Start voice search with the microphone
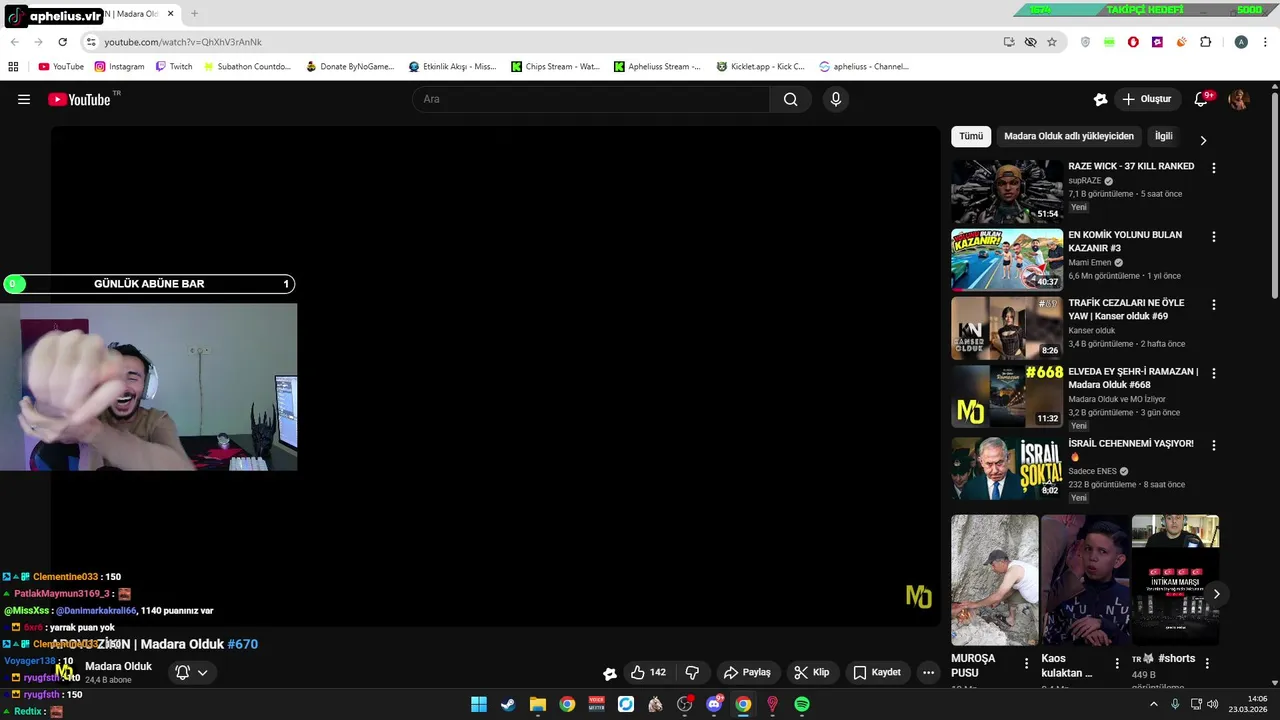The image size is (1280, 720). pyautogui.click(x=836, y=99)
